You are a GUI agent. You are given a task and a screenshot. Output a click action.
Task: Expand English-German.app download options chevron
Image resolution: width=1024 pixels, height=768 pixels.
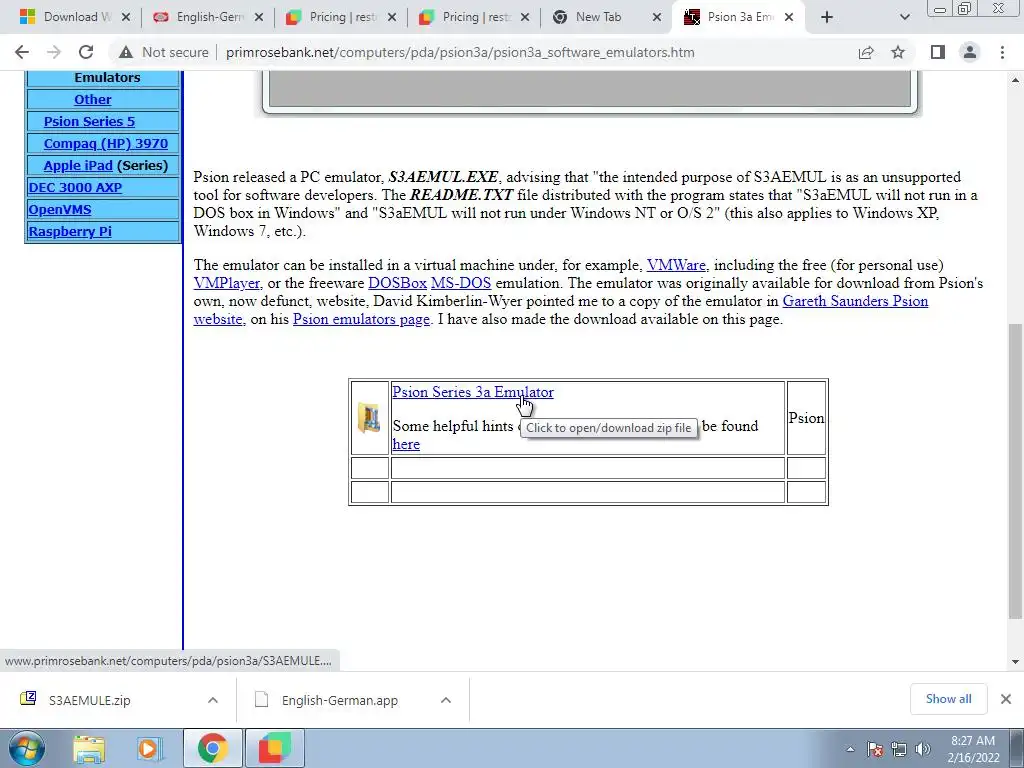pyautogui.click(x=446, y=700)
